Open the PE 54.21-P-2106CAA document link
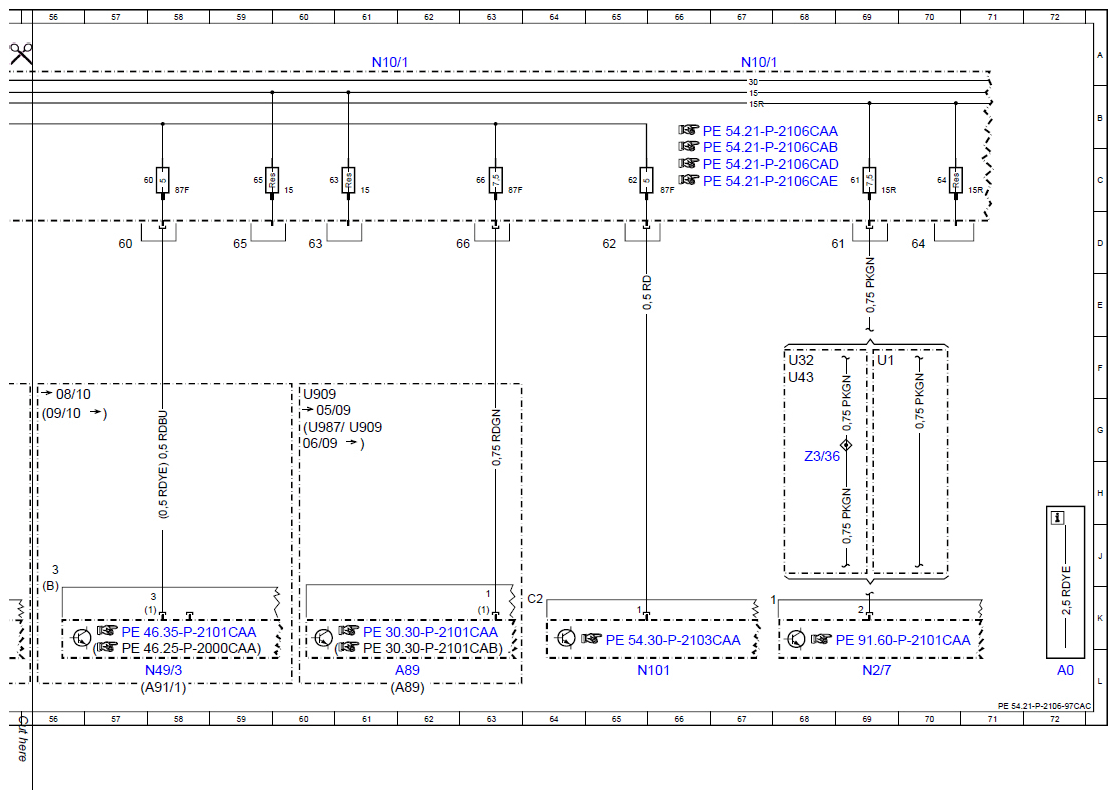 pos(770,131)
